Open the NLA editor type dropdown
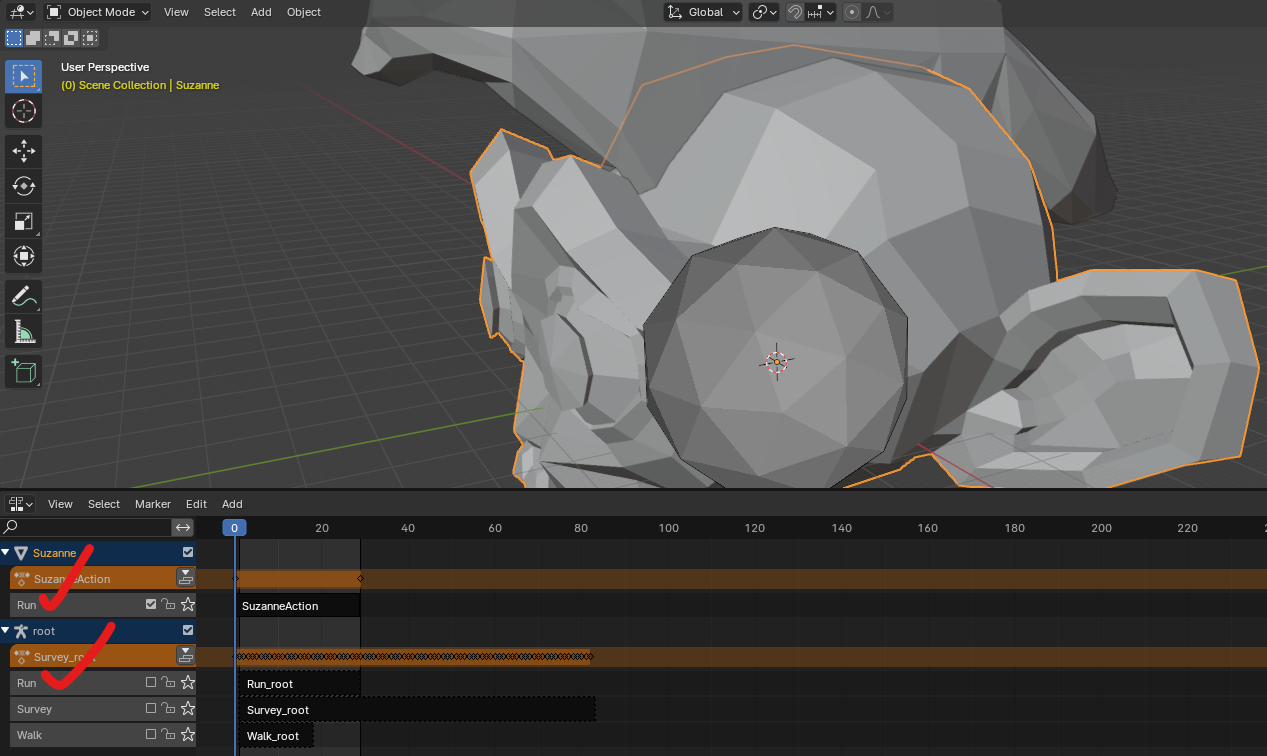Viewport: 1267px width, 756px height. (20, 504)
